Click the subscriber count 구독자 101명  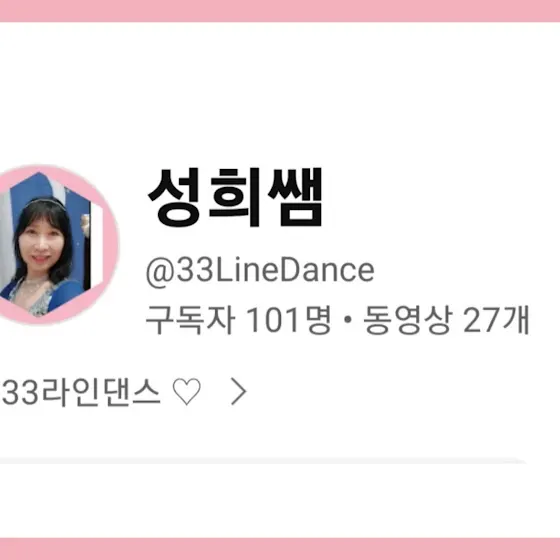pyautogui.click(x=238, y=320)
